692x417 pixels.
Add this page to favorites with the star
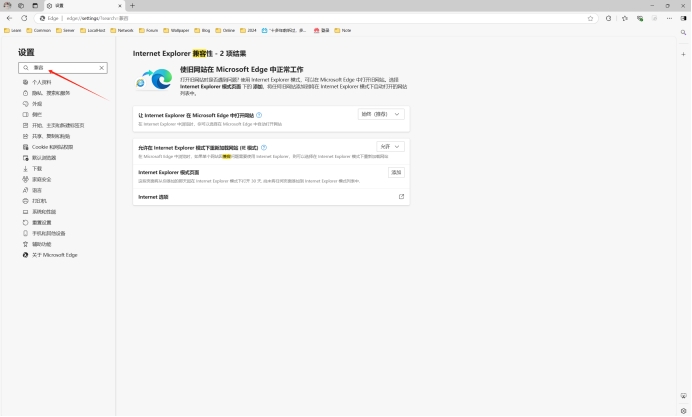click(x=591, y=18)
